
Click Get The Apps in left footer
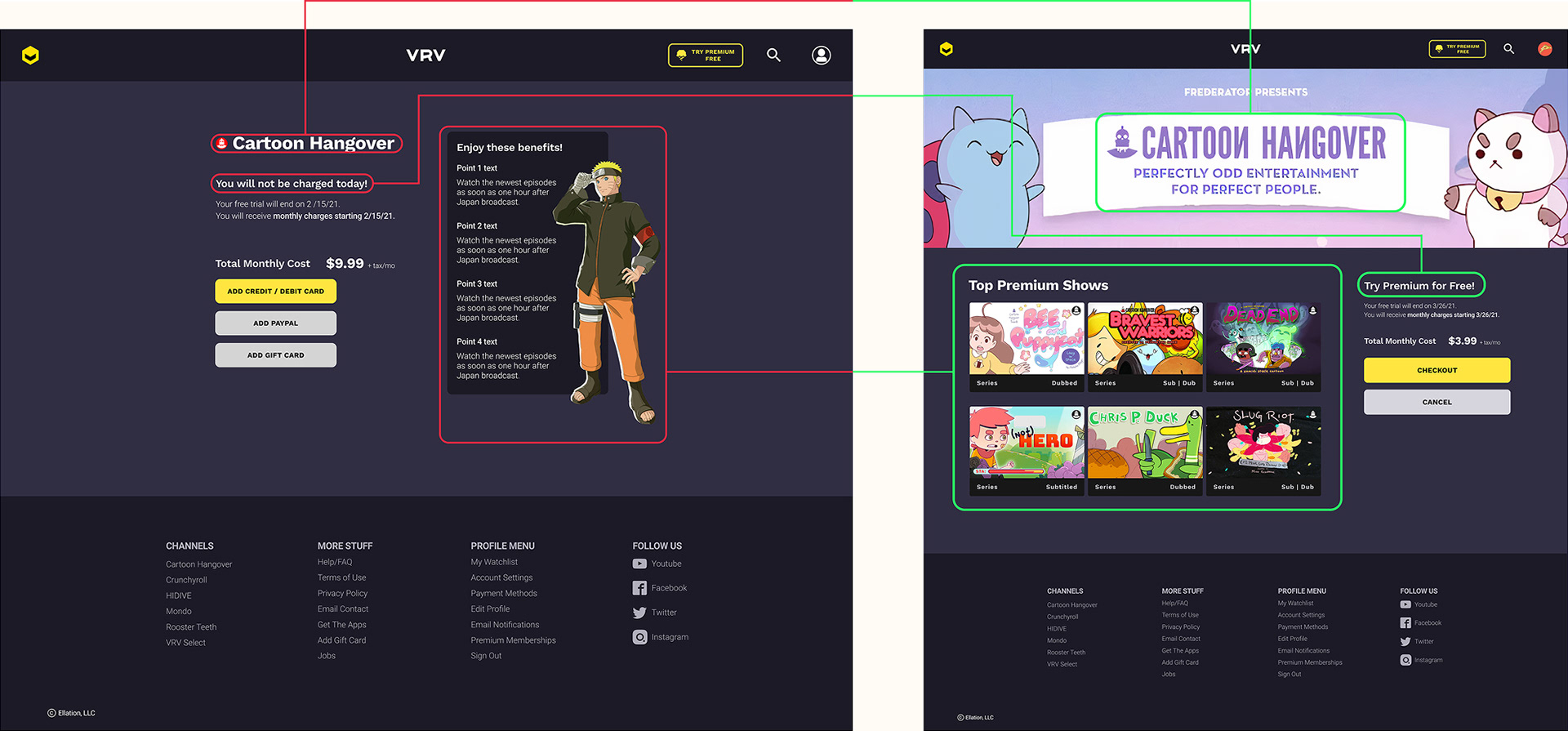click(x=341, y=625)
